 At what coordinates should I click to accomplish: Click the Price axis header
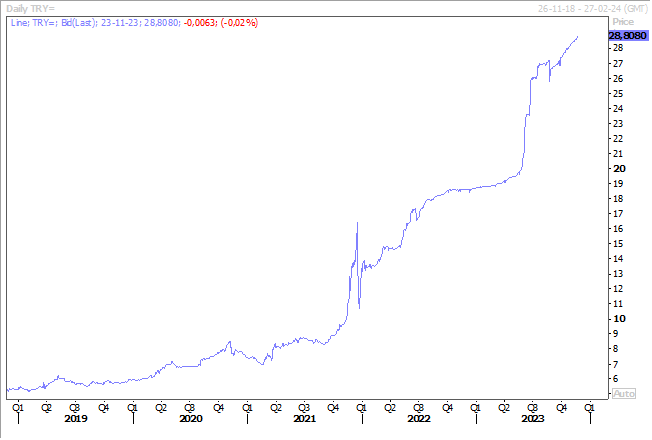[x=623, y=20]
